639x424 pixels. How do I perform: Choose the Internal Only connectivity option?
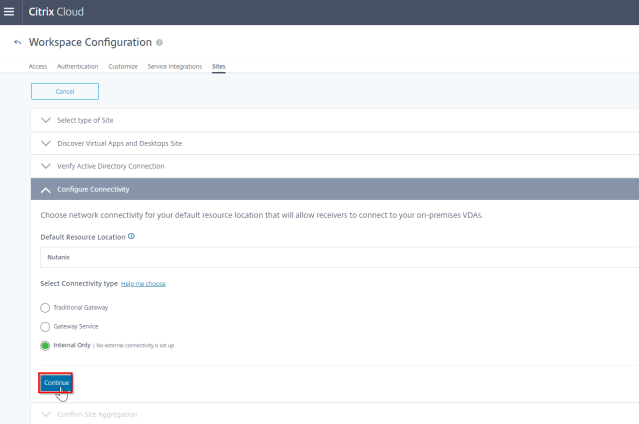(x=44, y=345)
